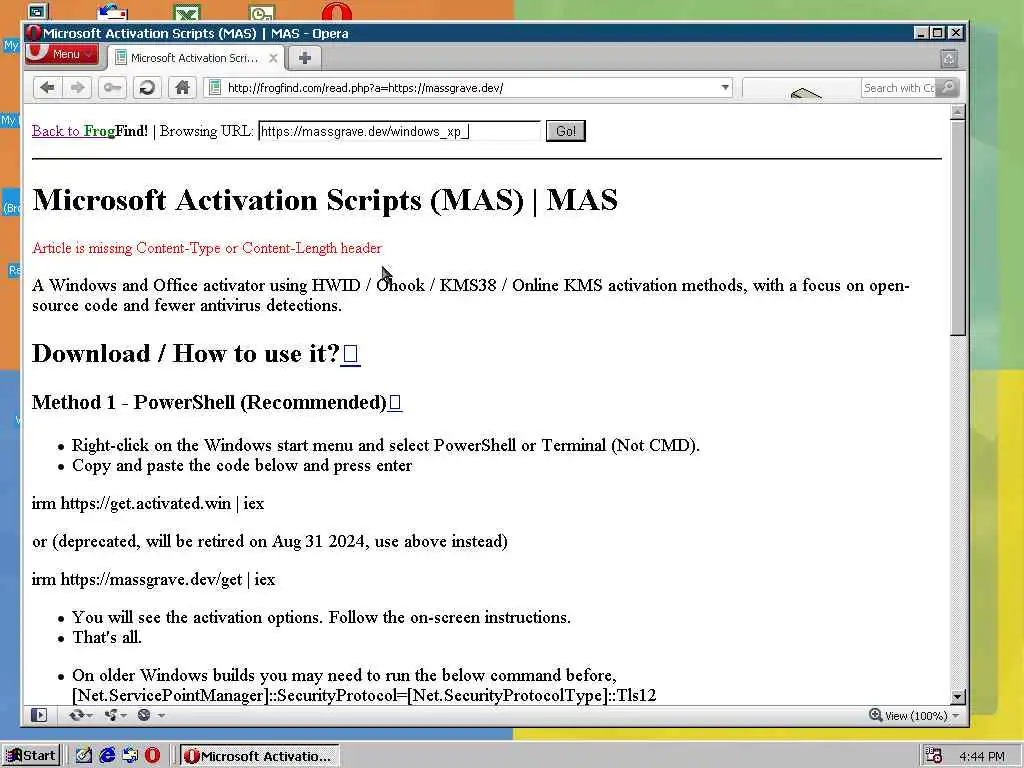
Task: Click the text 'irm https://massgrave.dev/get | iex'
Action: 153,579
